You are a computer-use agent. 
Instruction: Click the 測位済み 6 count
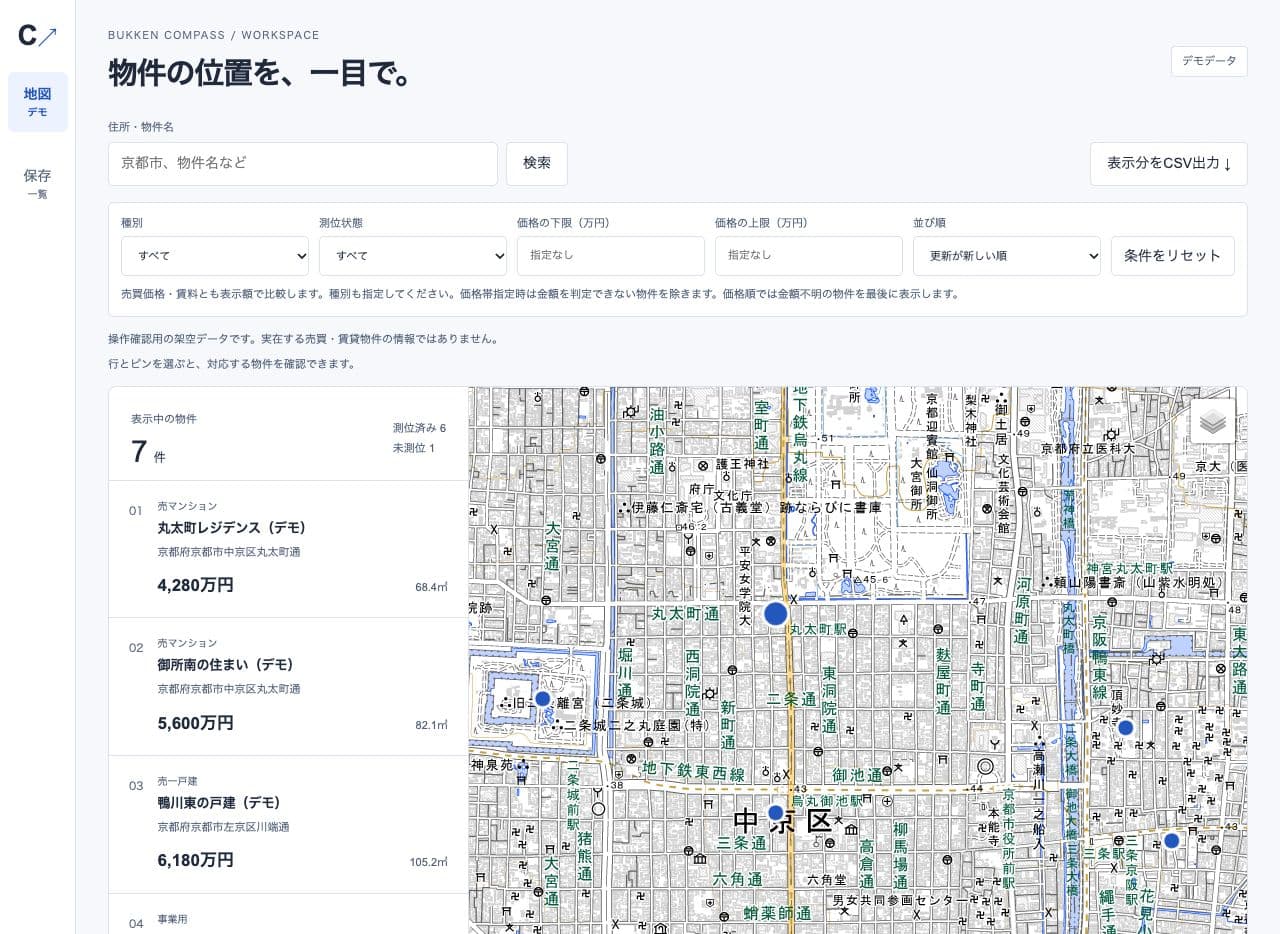419,428
